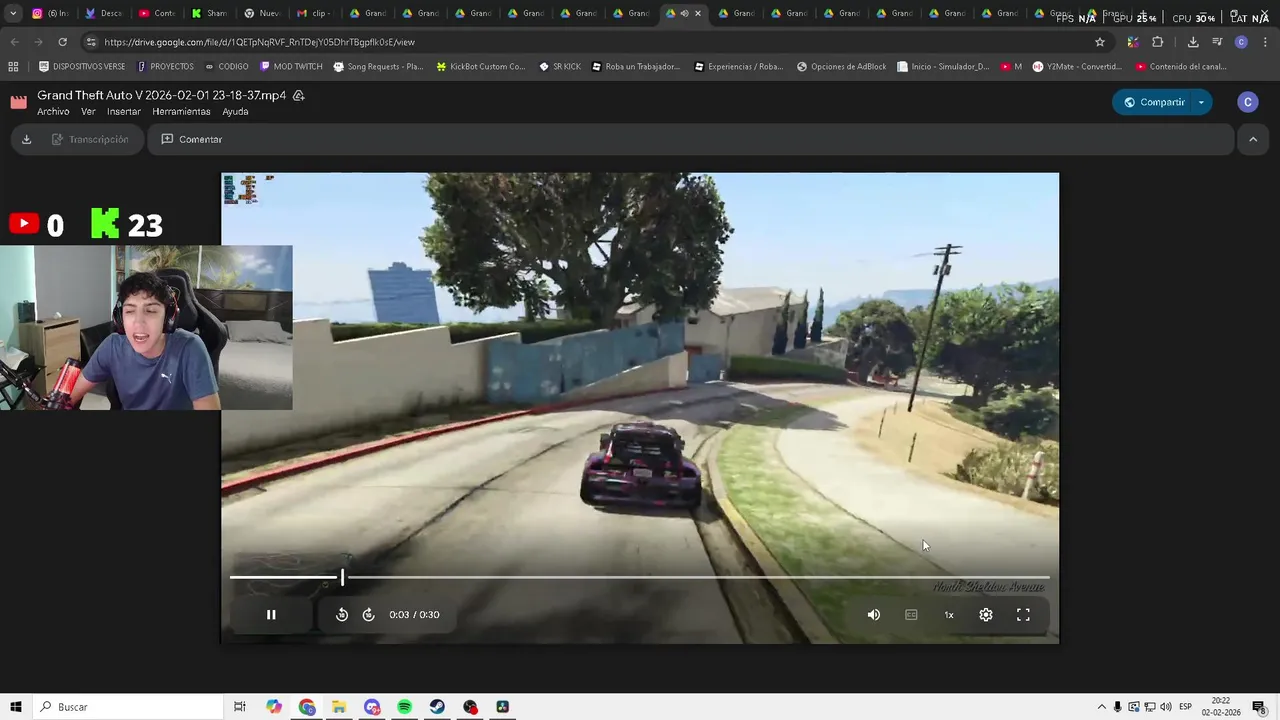Click the Drive video file icon
The width and height of the screenshot is (1280, 720).
click(x=18, y=102)
